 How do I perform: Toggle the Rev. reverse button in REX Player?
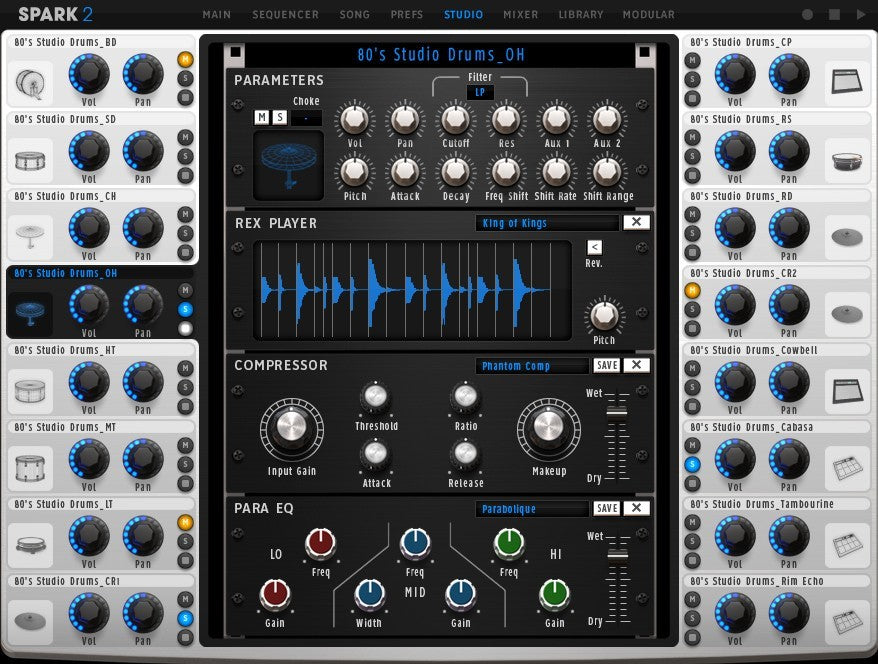[x=594, y=247]
